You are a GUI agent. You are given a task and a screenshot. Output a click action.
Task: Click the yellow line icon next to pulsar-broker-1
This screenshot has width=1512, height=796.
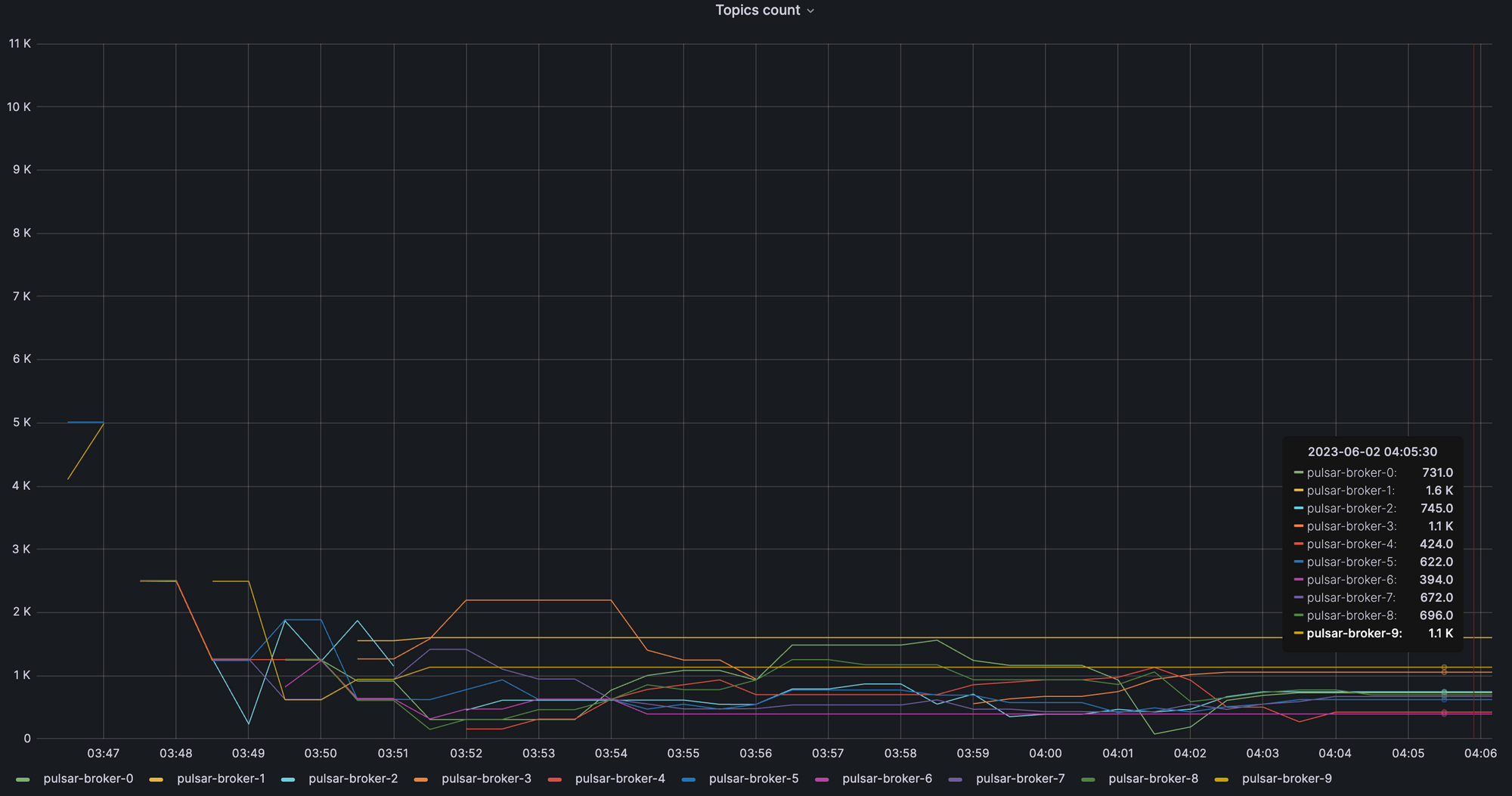click(x=156, y=779)
